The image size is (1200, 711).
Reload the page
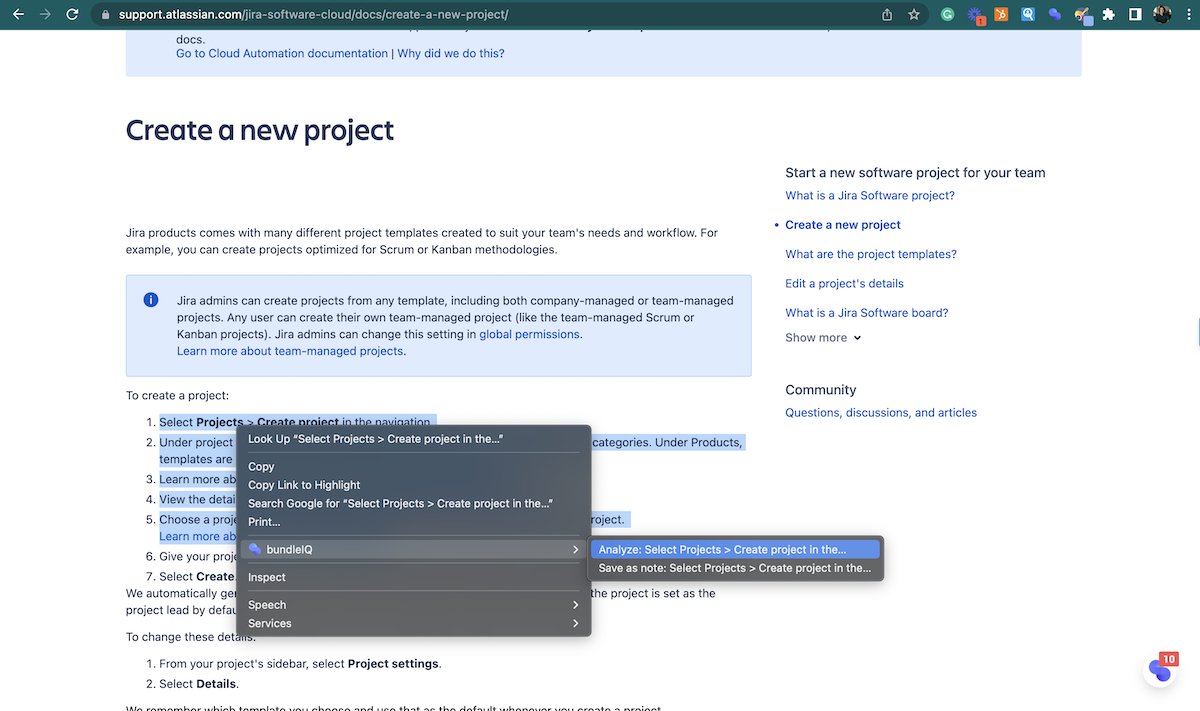pyautogui.click(x=72, y=15)
